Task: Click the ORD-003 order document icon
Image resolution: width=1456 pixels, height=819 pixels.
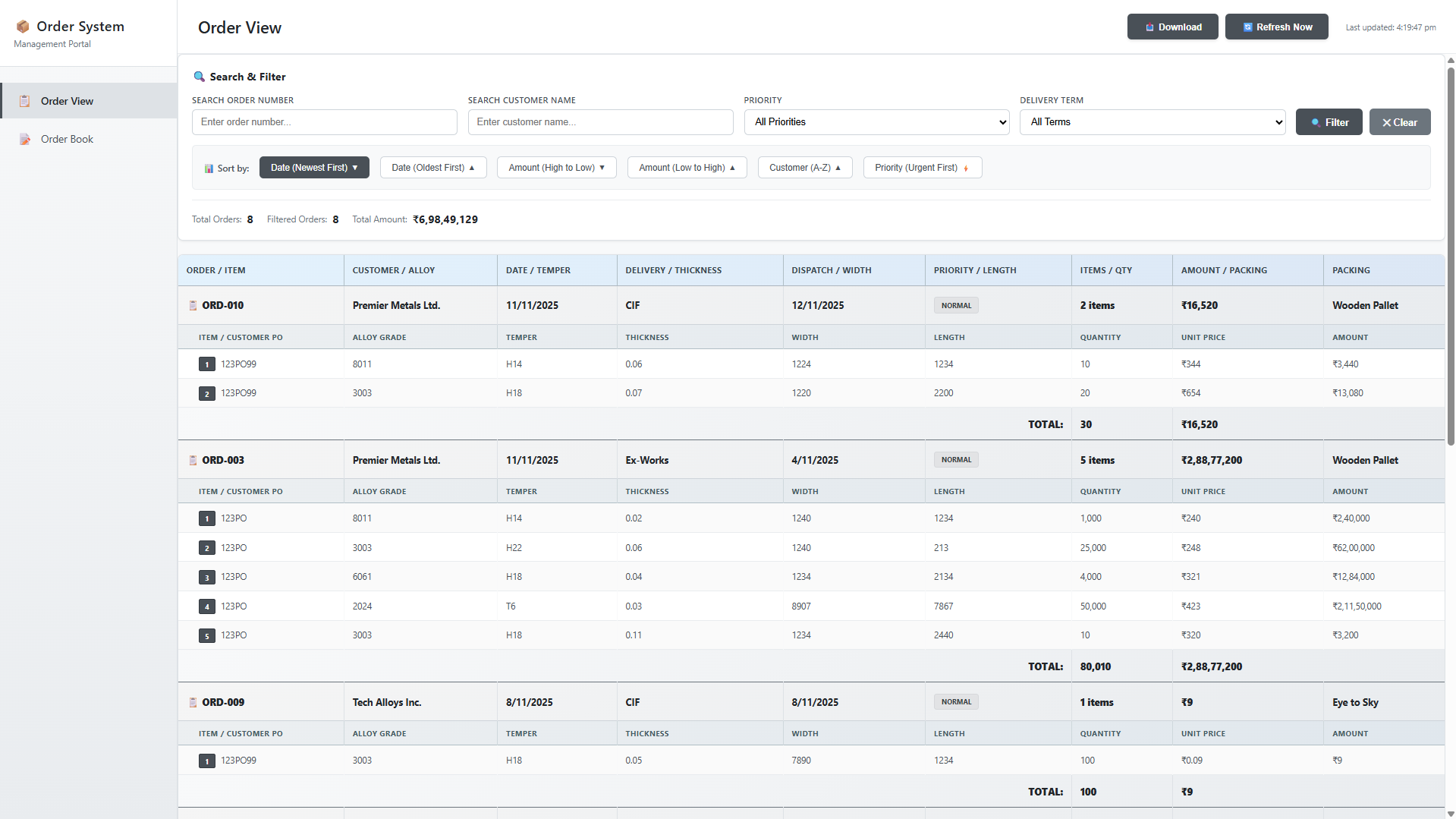Action: [x=193, y=460]
